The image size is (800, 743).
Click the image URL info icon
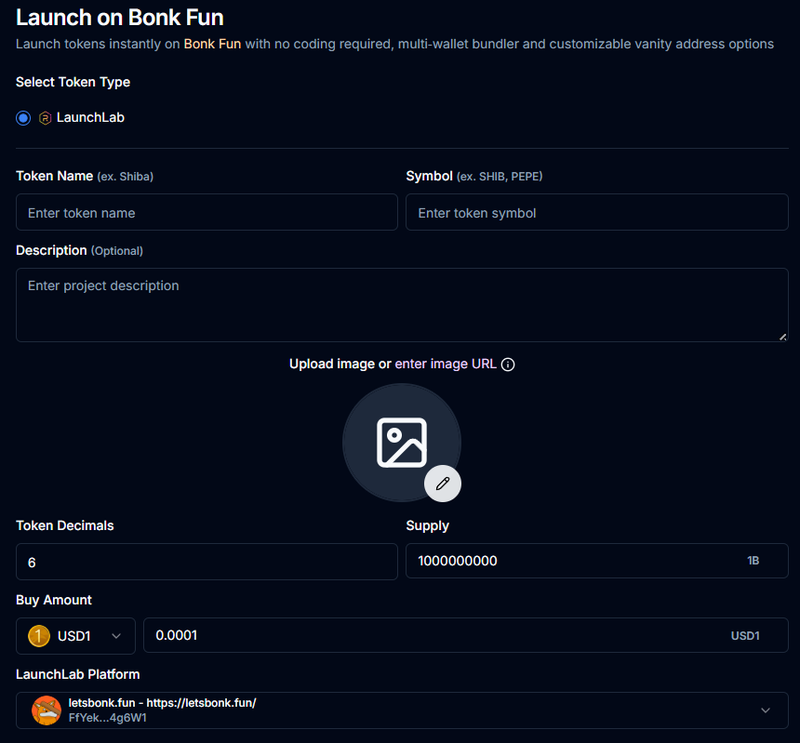[508, 365]
